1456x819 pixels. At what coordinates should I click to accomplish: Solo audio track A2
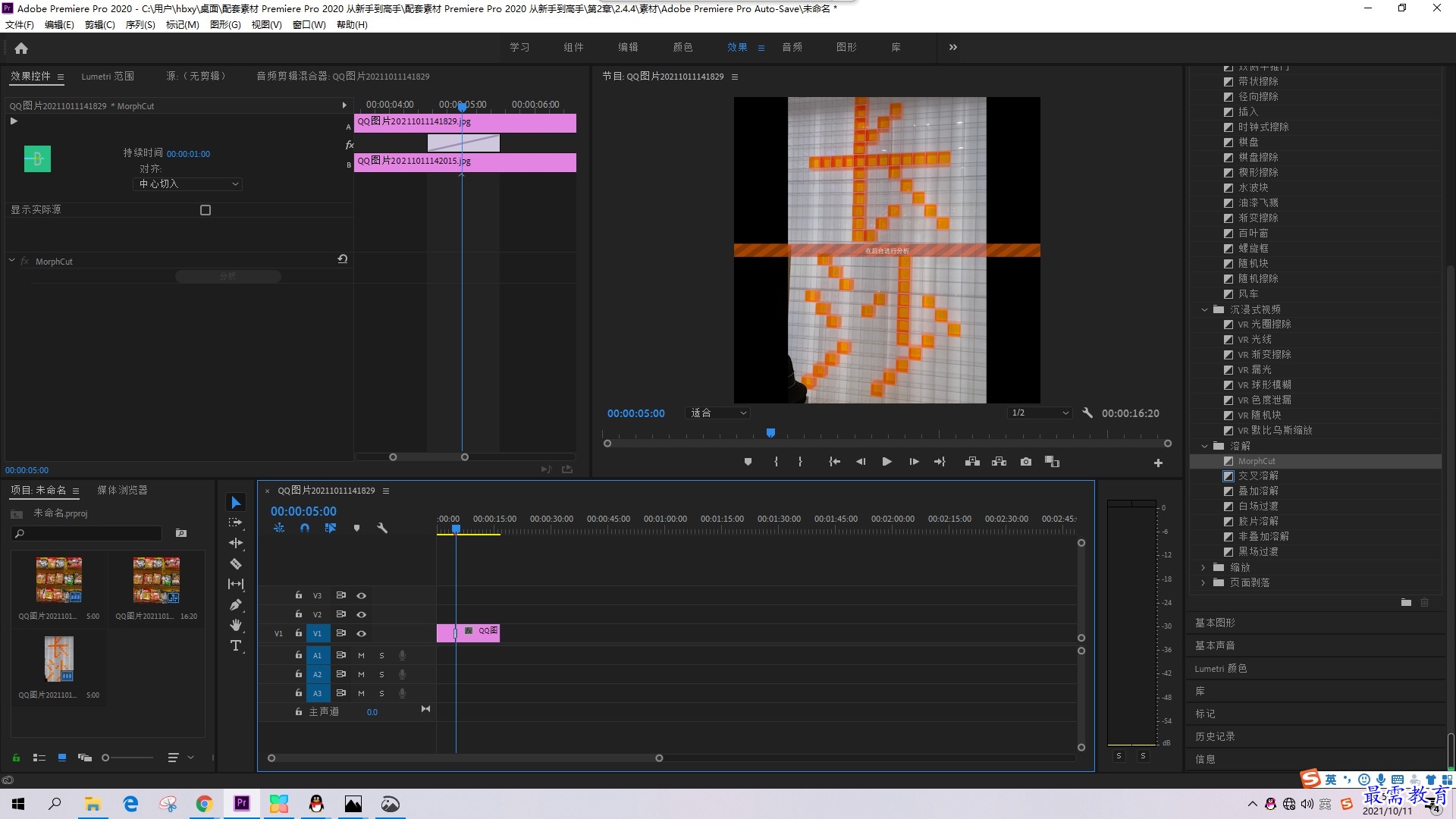tap(381, 674)
